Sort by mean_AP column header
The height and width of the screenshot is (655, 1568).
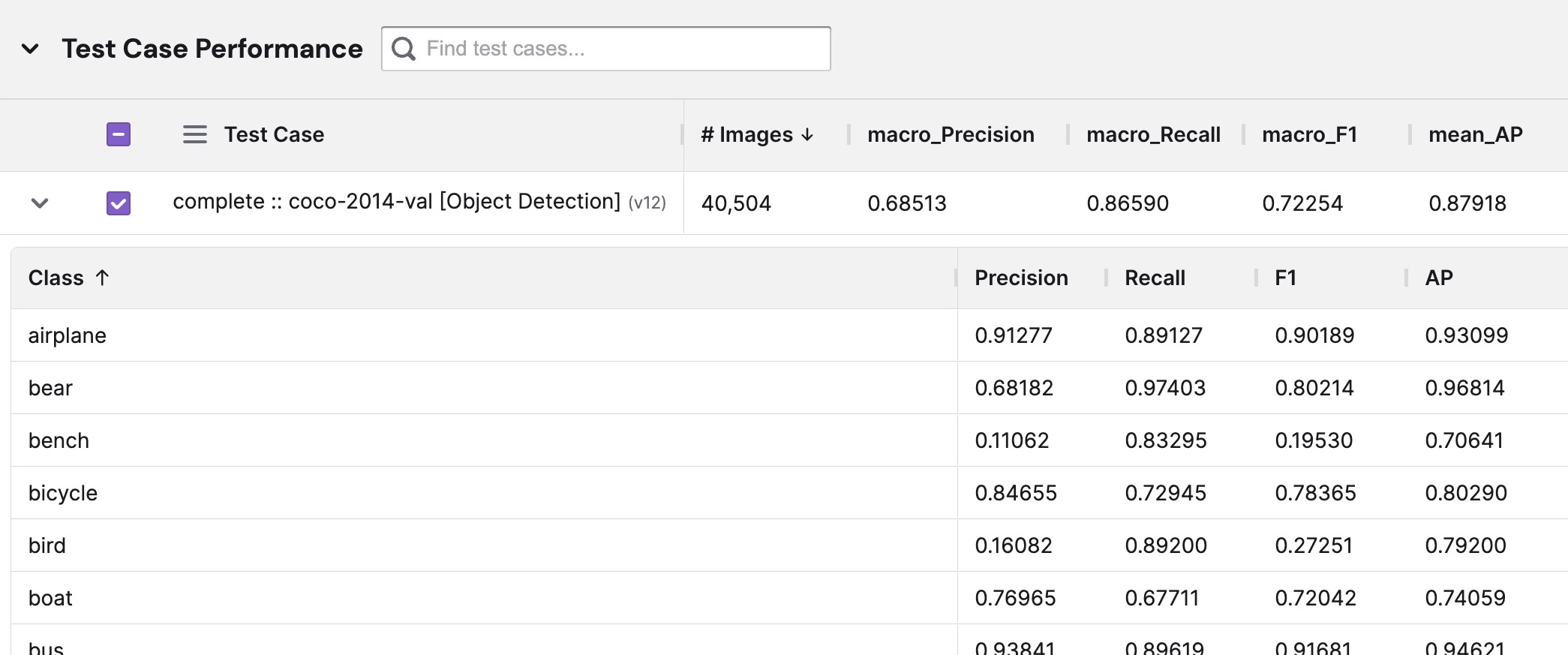[1475, 135]
